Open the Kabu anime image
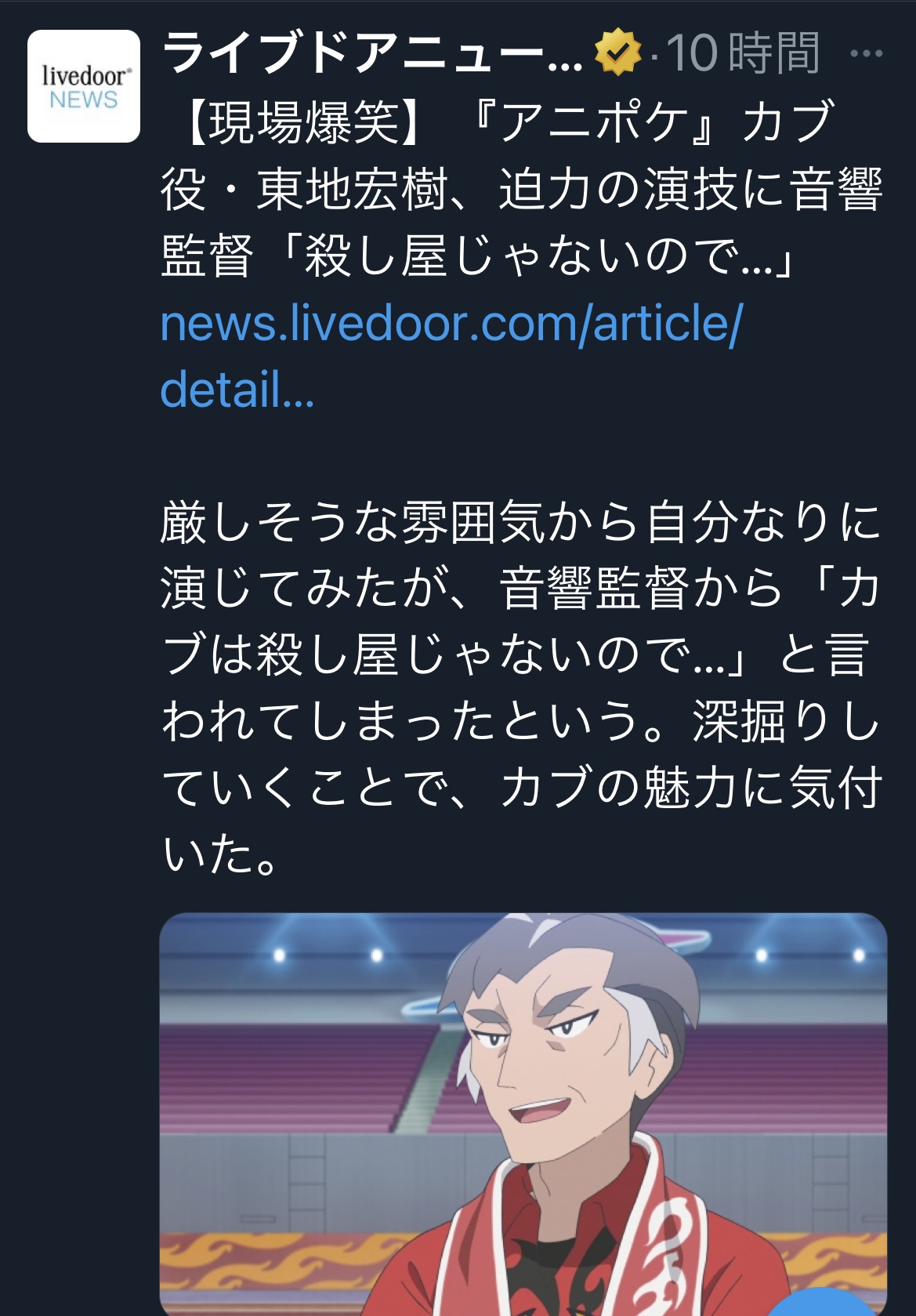The height and width of the screenshot is (1316, 916). pos(523,1114)
